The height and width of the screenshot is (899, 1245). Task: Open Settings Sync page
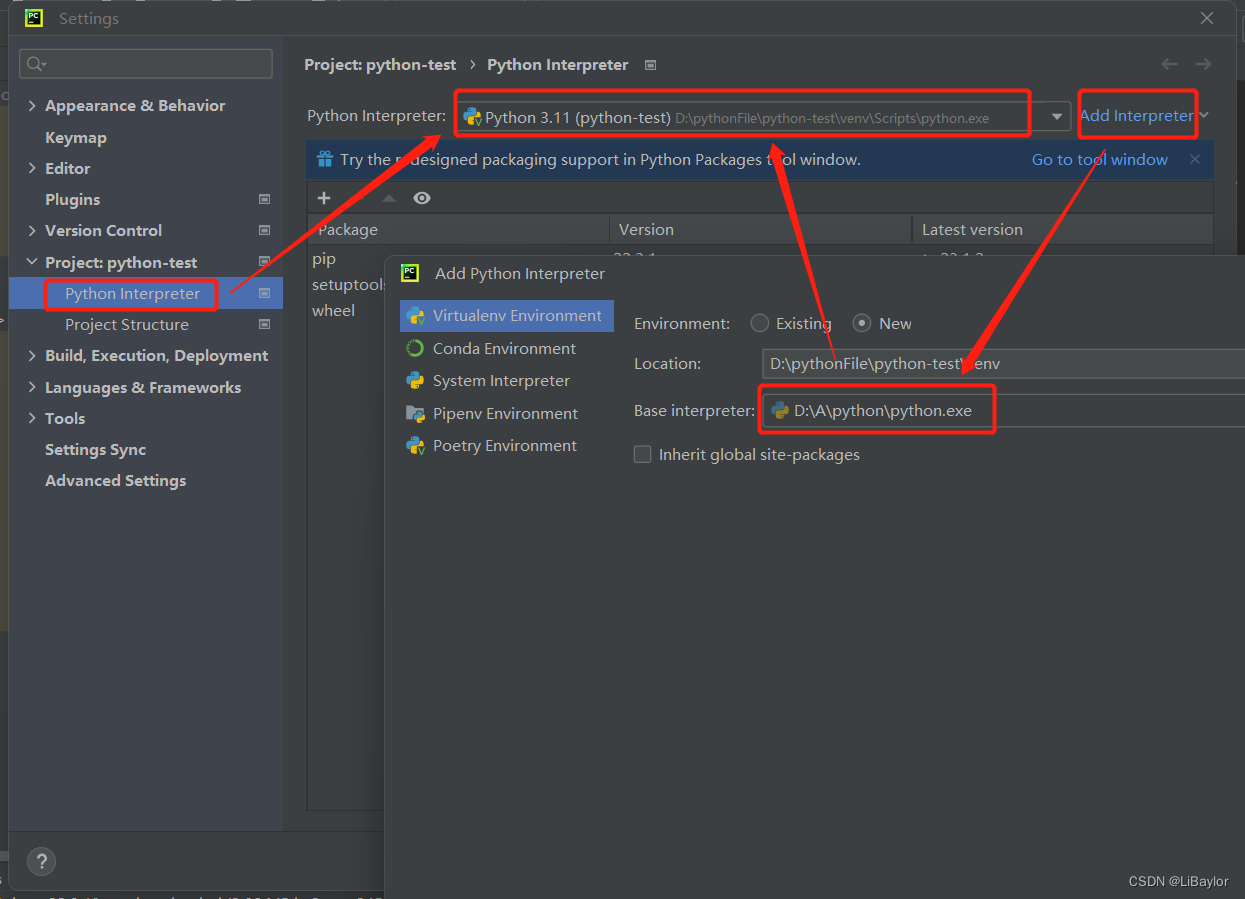pos(95,449)
